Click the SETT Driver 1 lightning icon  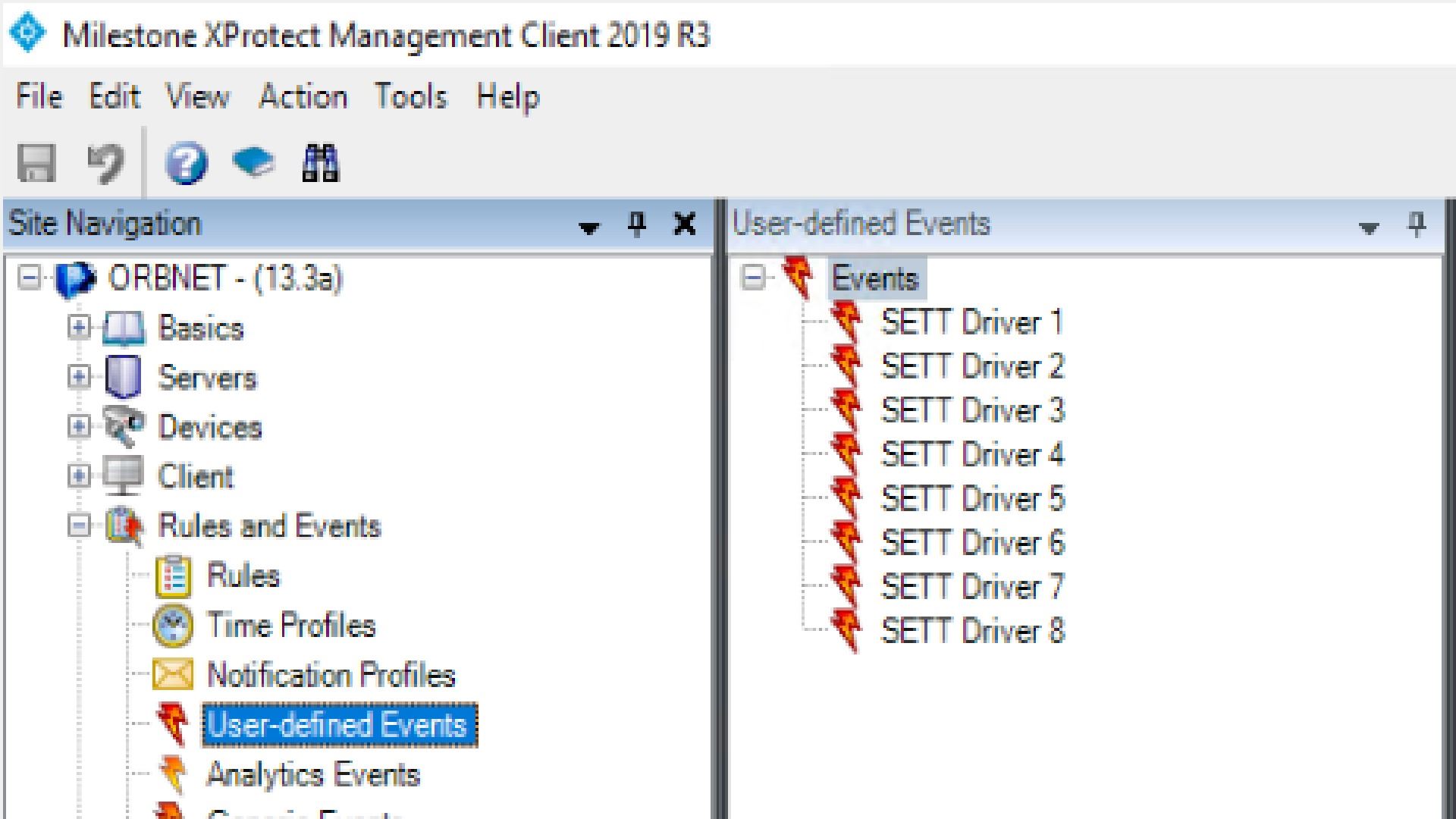[x=846, y=322]
